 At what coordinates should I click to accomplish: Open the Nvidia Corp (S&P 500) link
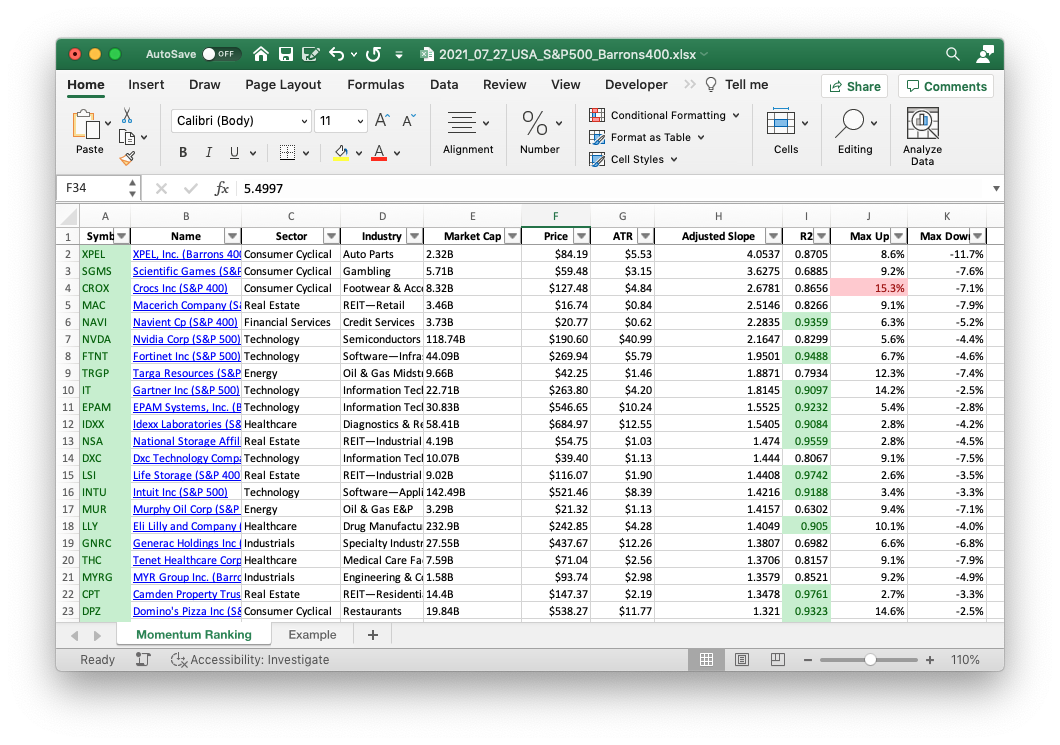point(186,339)
